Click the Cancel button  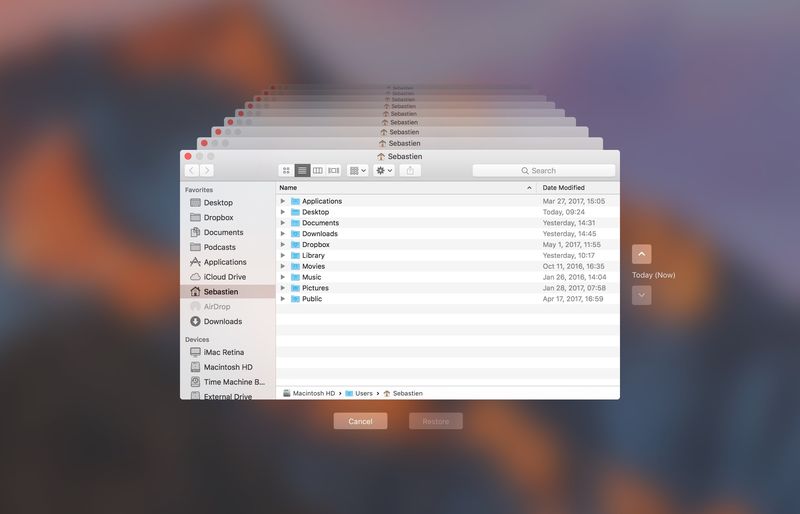click(360, 421)
